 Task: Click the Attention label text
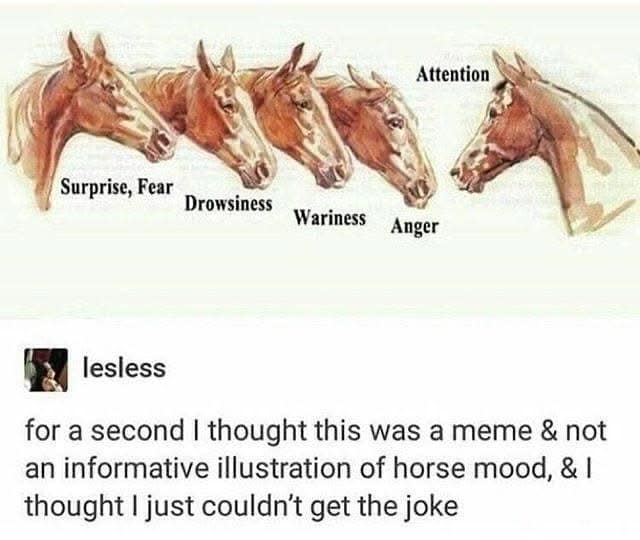[x=453, y=75]
